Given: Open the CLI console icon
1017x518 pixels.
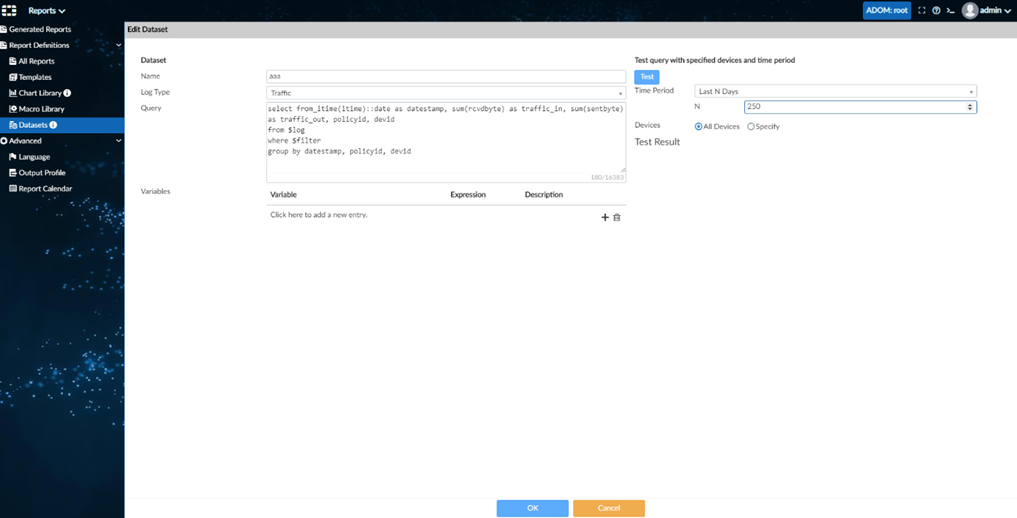Looking at the screenshot, I should pyautogui.click(x=950, y=10).
